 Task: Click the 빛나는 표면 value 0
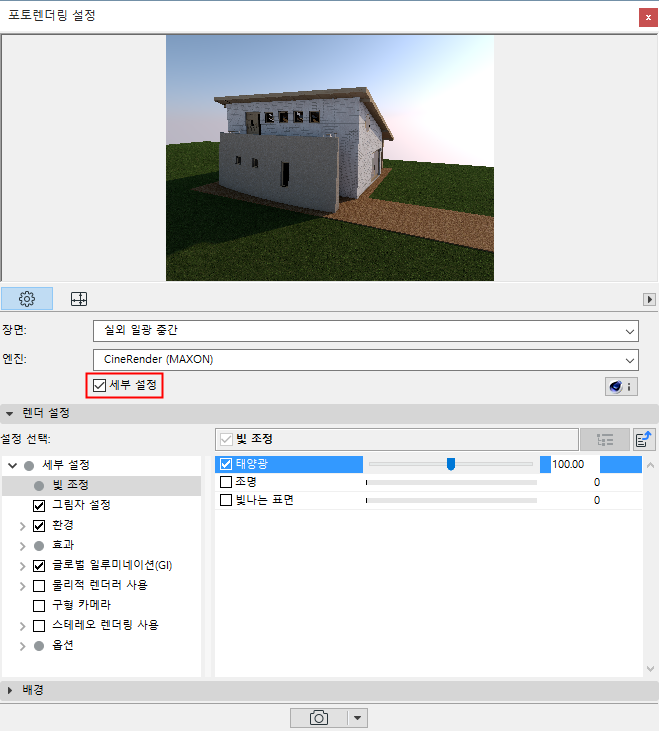coord(597,500)
